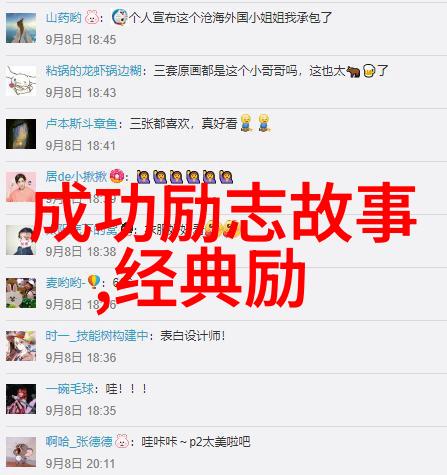Click the ox emoji in the second comment
Viewport: 447px width, 475px height.
pos(353,71)
